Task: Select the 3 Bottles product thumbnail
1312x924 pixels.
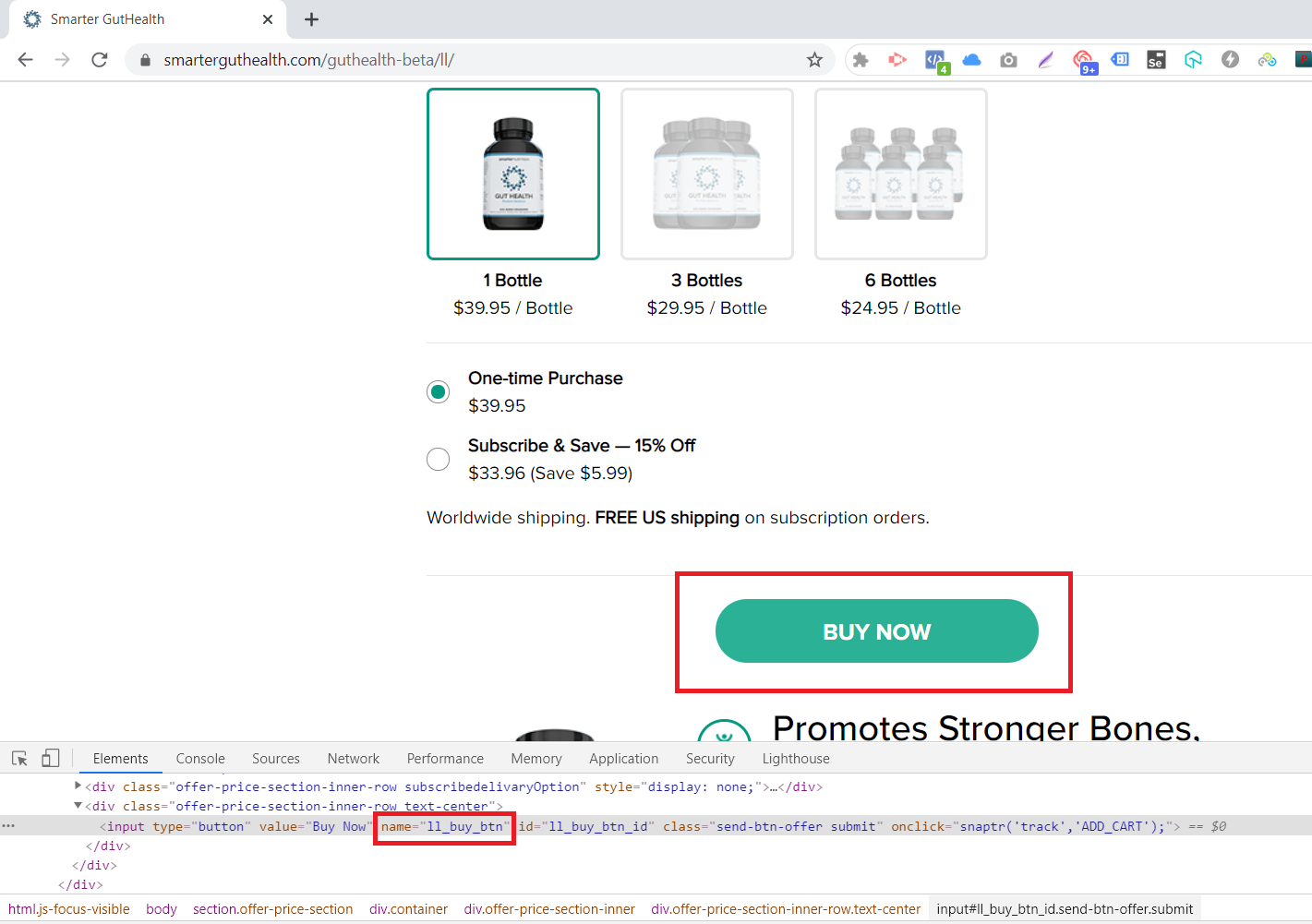Action: coord(706,174)
